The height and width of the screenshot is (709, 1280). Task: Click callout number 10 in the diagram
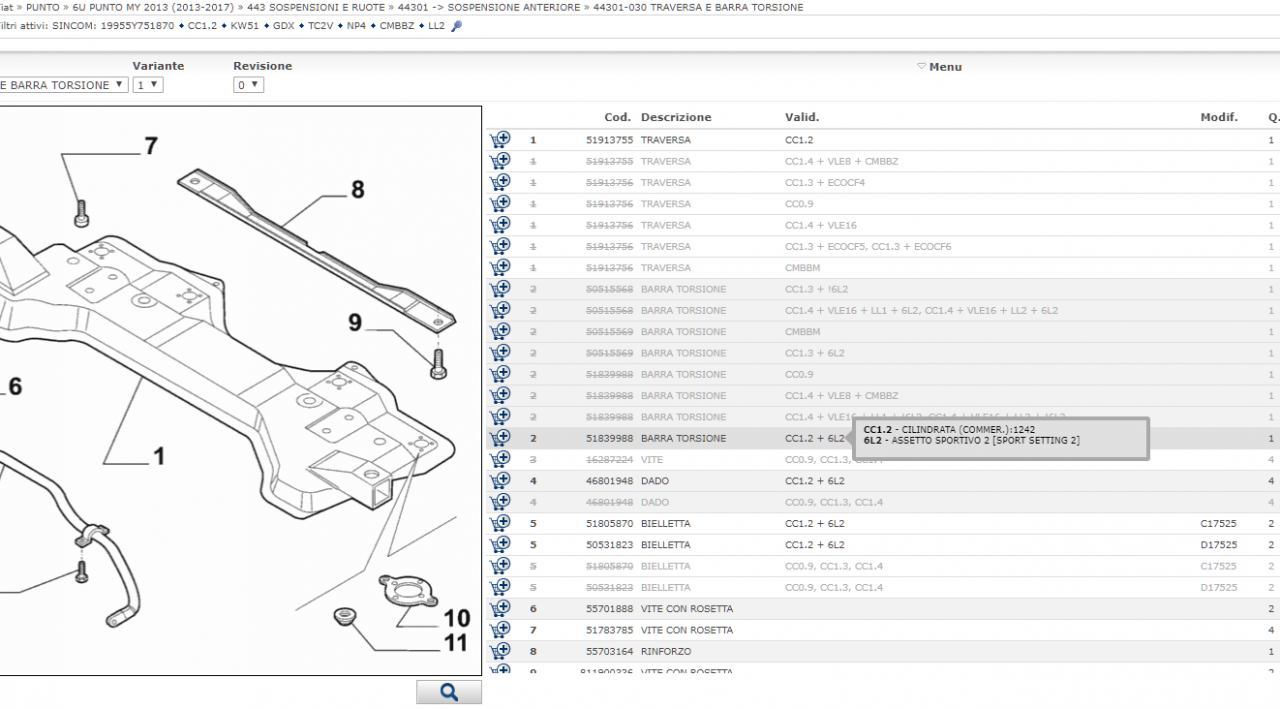456,618
